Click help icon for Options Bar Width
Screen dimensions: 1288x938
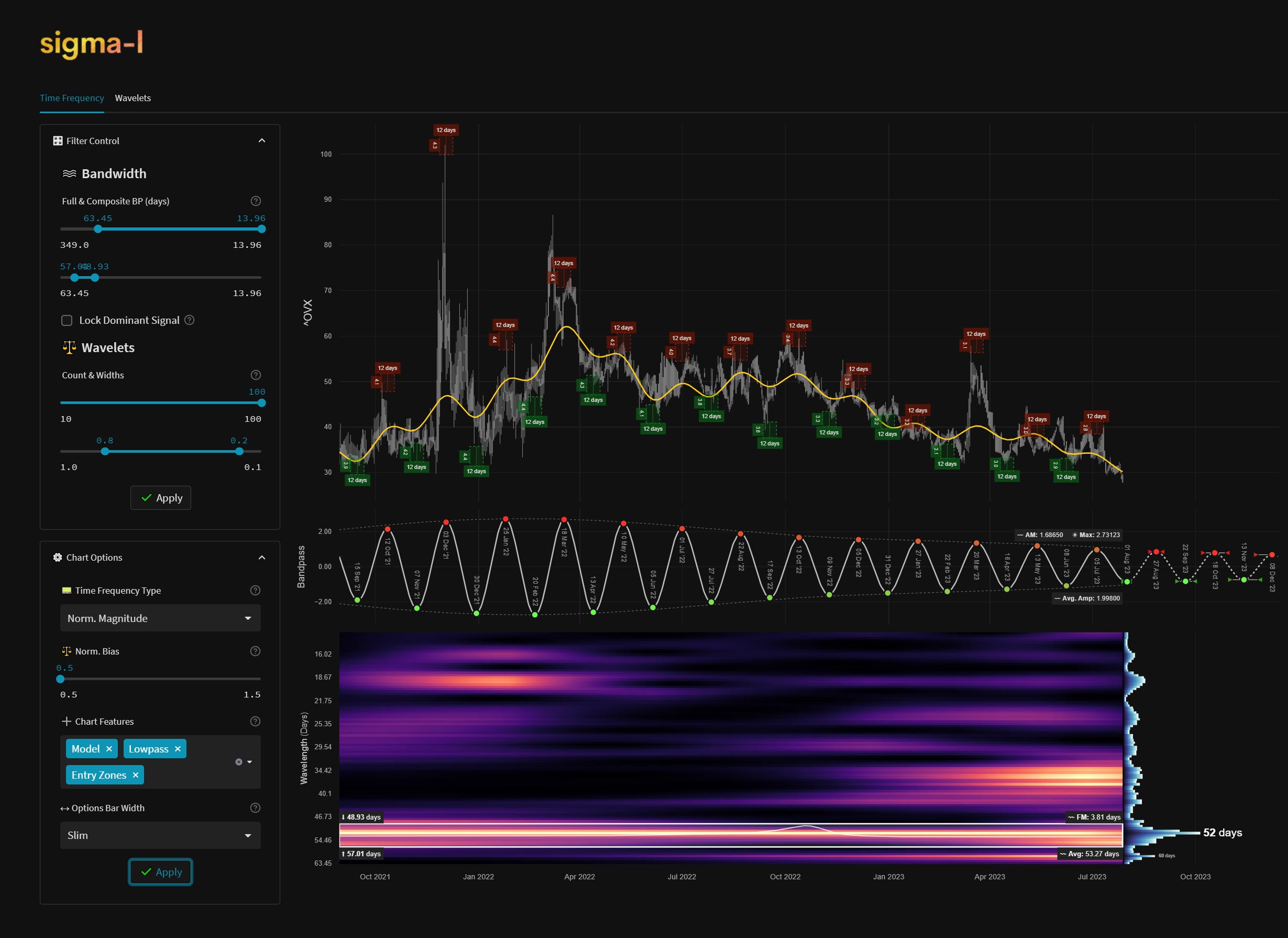pyautogui.click(x=256, y=808)
